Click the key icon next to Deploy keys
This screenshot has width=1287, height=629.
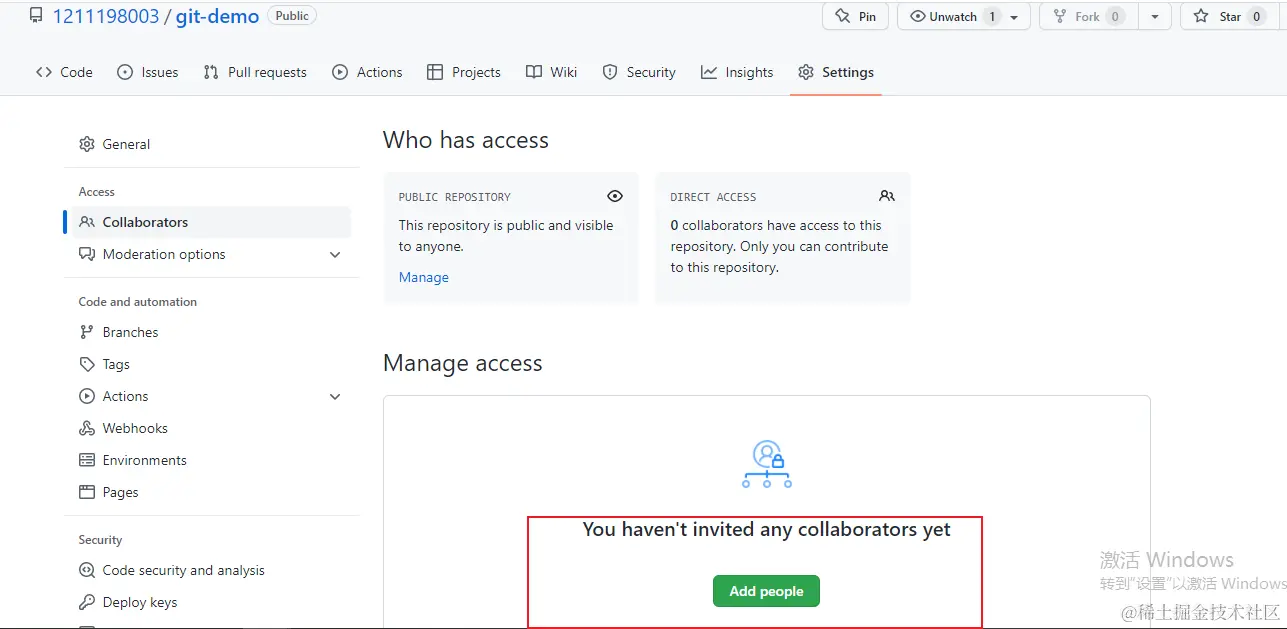(87, 602)
